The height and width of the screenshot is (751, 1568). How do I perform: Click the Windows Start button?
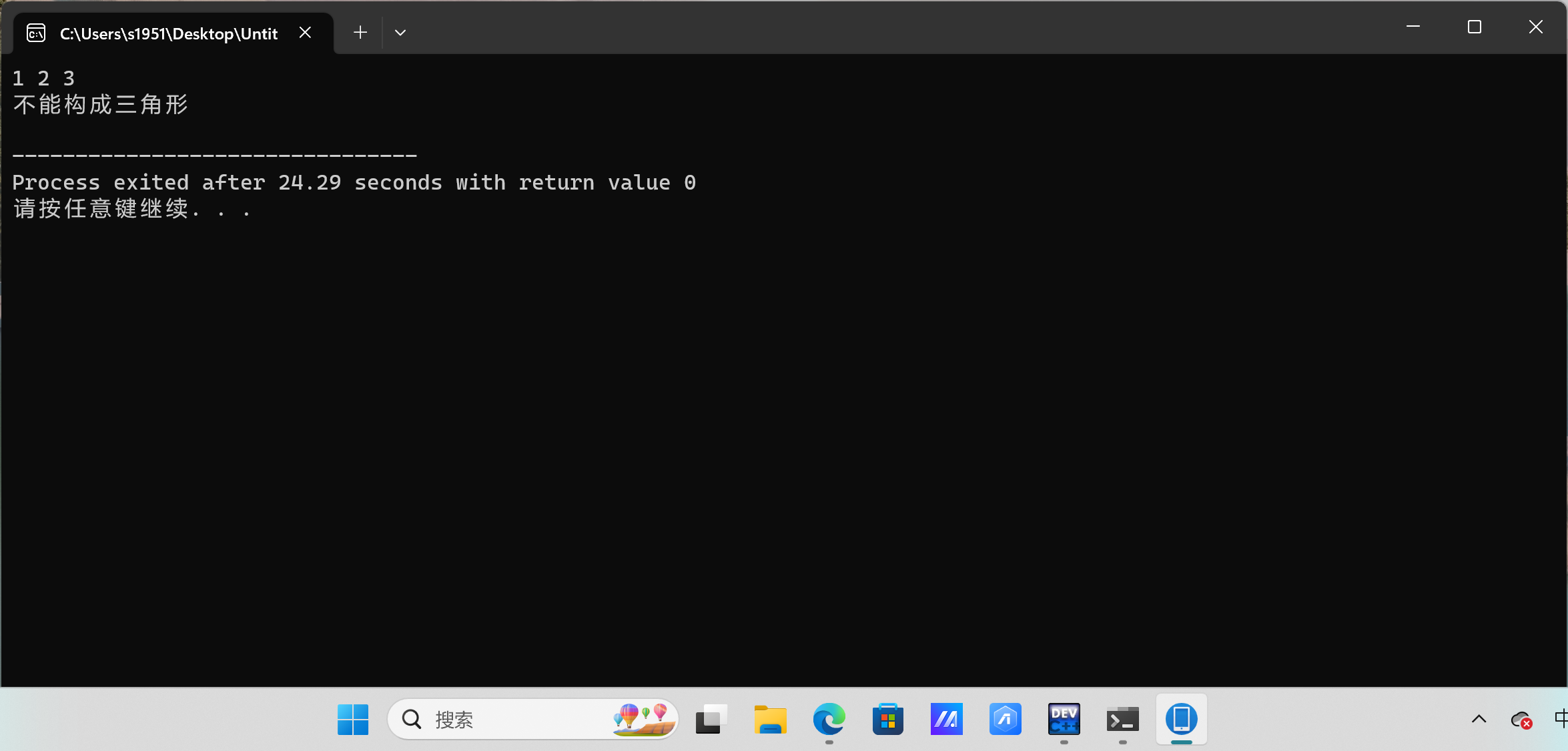(x=352, y=719)
